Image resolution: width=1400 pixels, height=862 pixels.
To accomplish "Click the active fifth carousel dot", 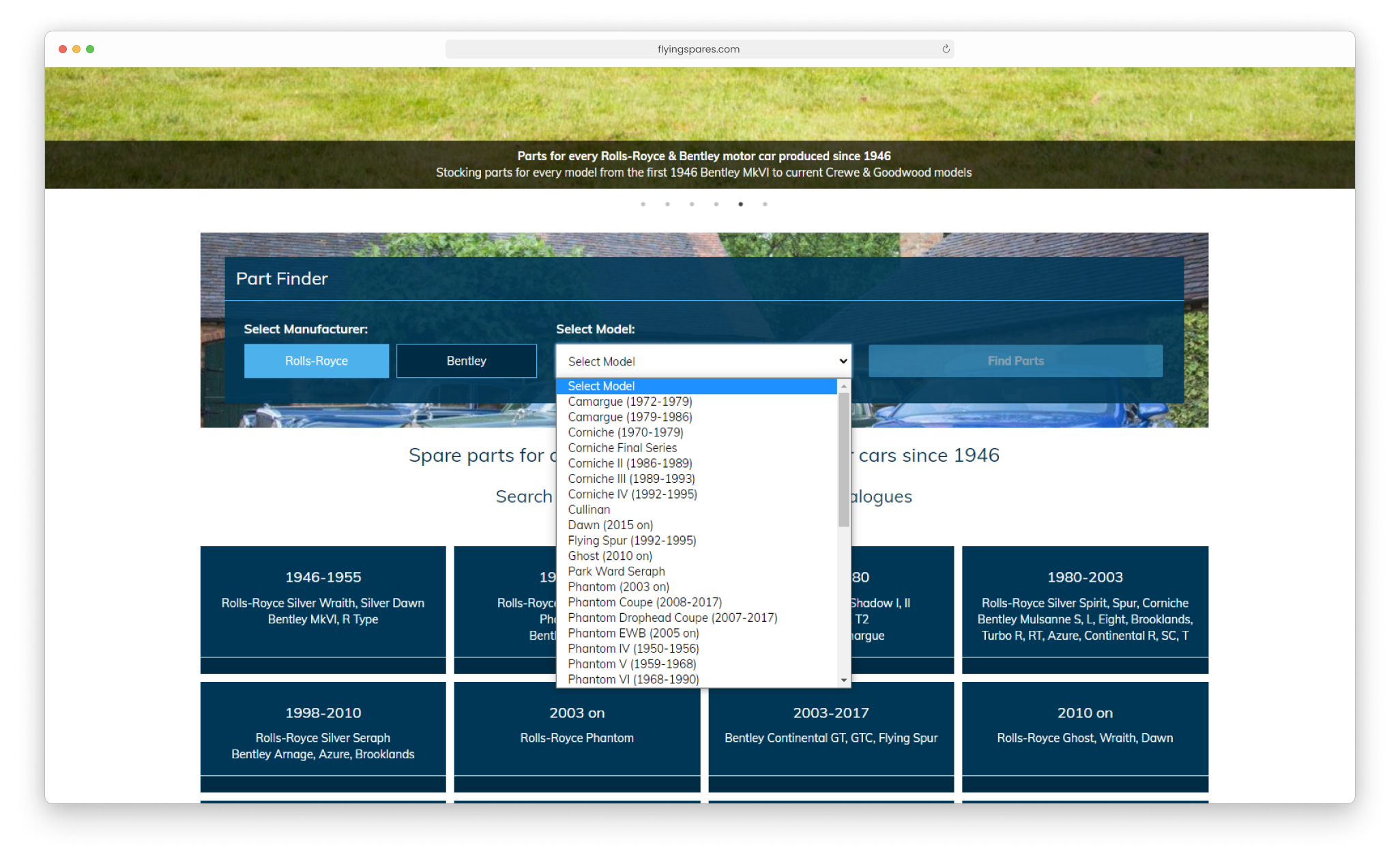I will click(741, 204).
